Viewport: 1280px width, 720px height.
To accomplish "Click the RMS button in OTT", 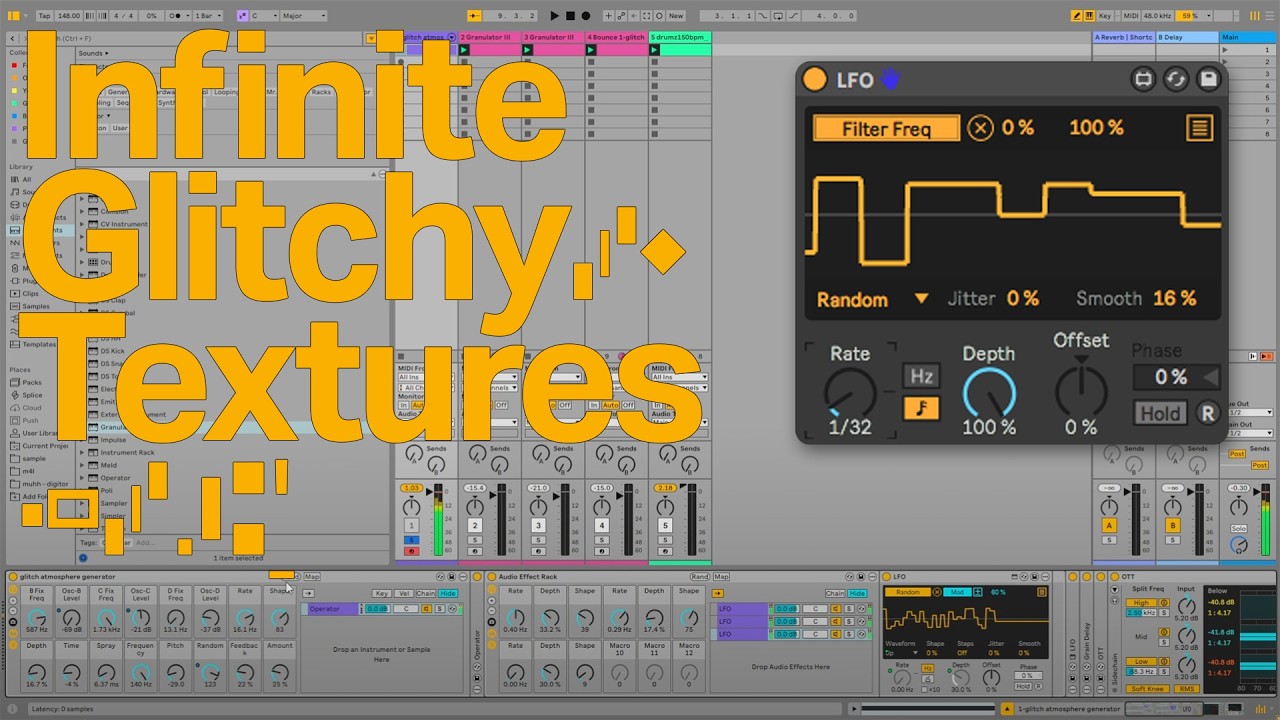I will click(x=1186, y=688).
